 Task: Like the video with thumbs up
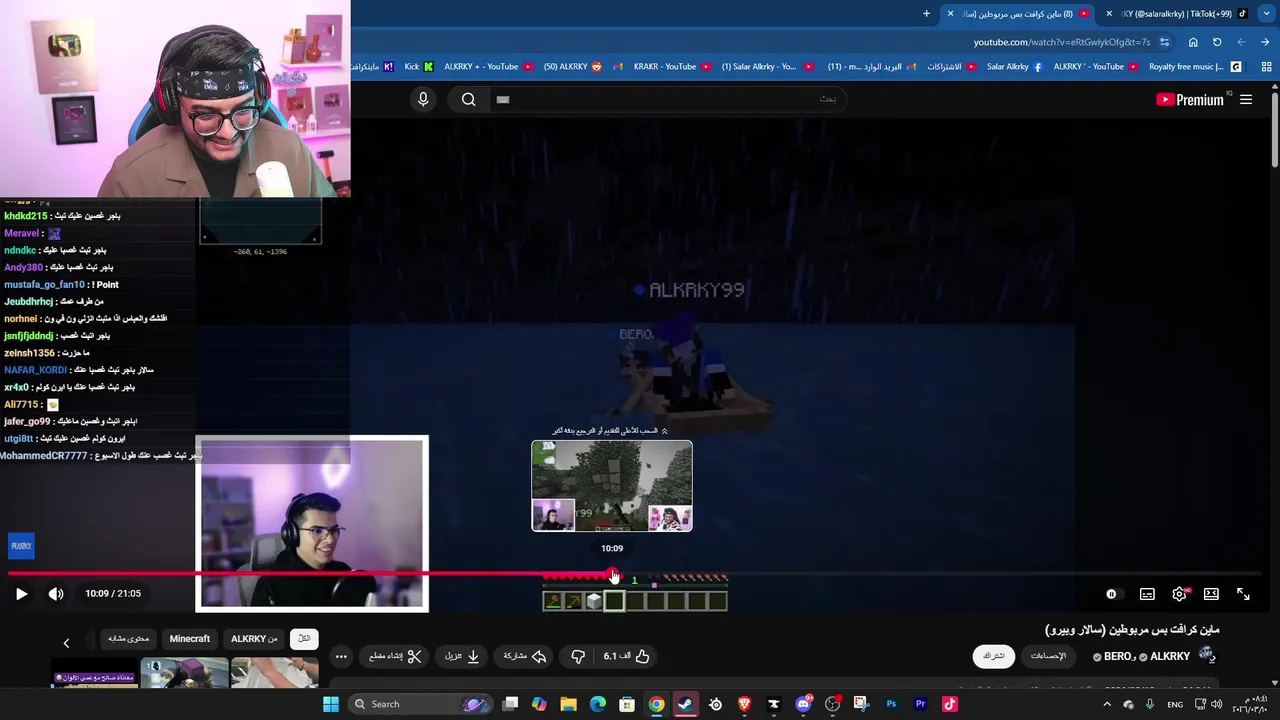coord(627,656)
